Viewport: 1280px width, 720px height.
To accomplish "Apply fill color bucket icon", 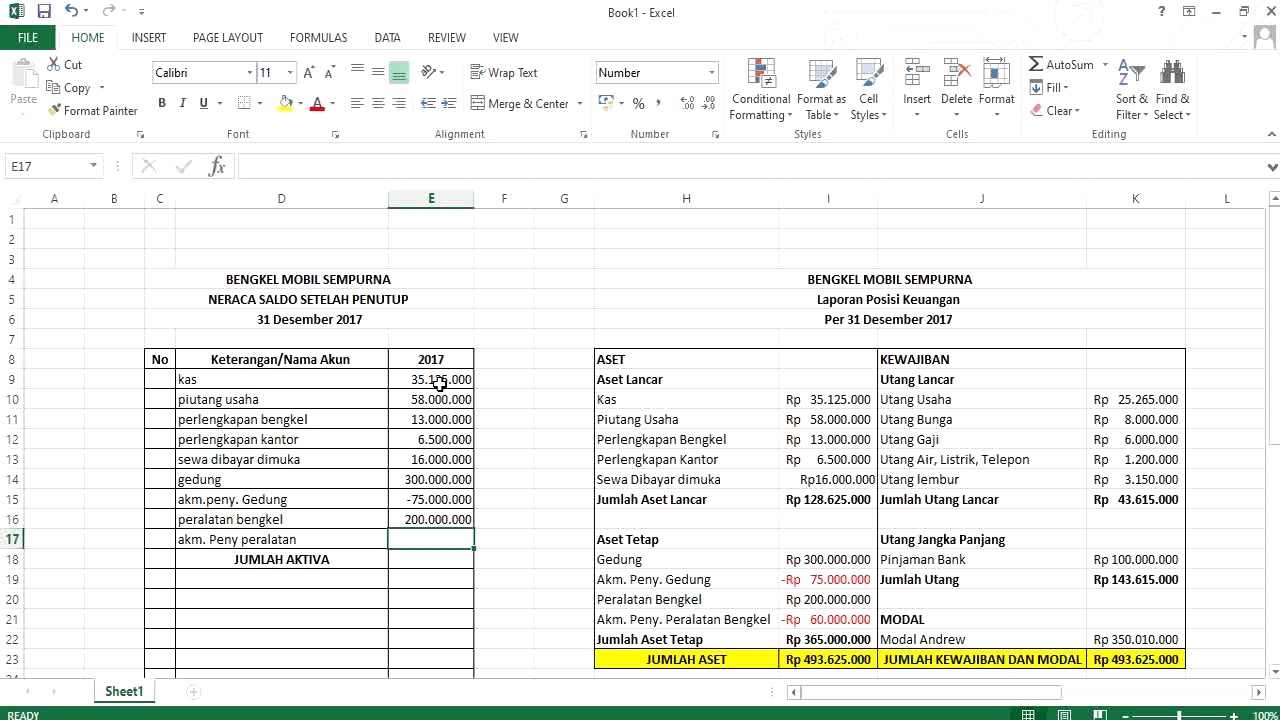I will click(286, 103).
